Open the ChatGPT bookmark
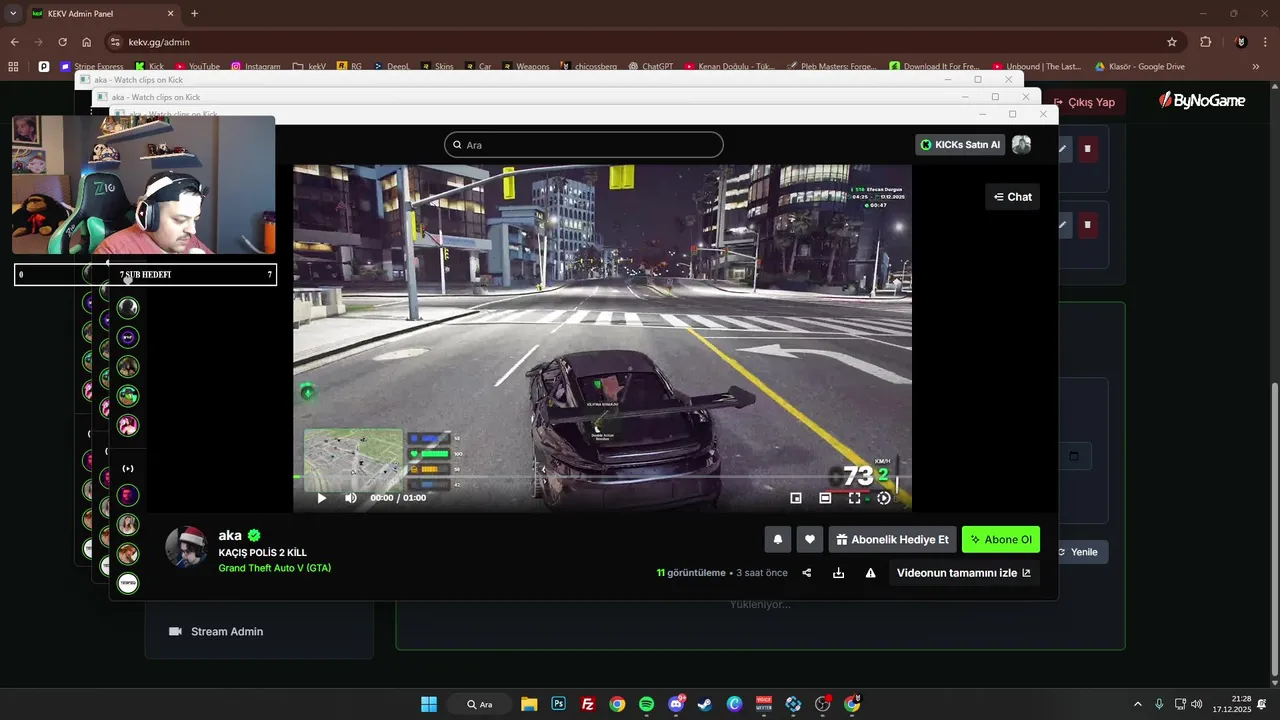Viewport: 1280px width, 720px height. point(650,67)
